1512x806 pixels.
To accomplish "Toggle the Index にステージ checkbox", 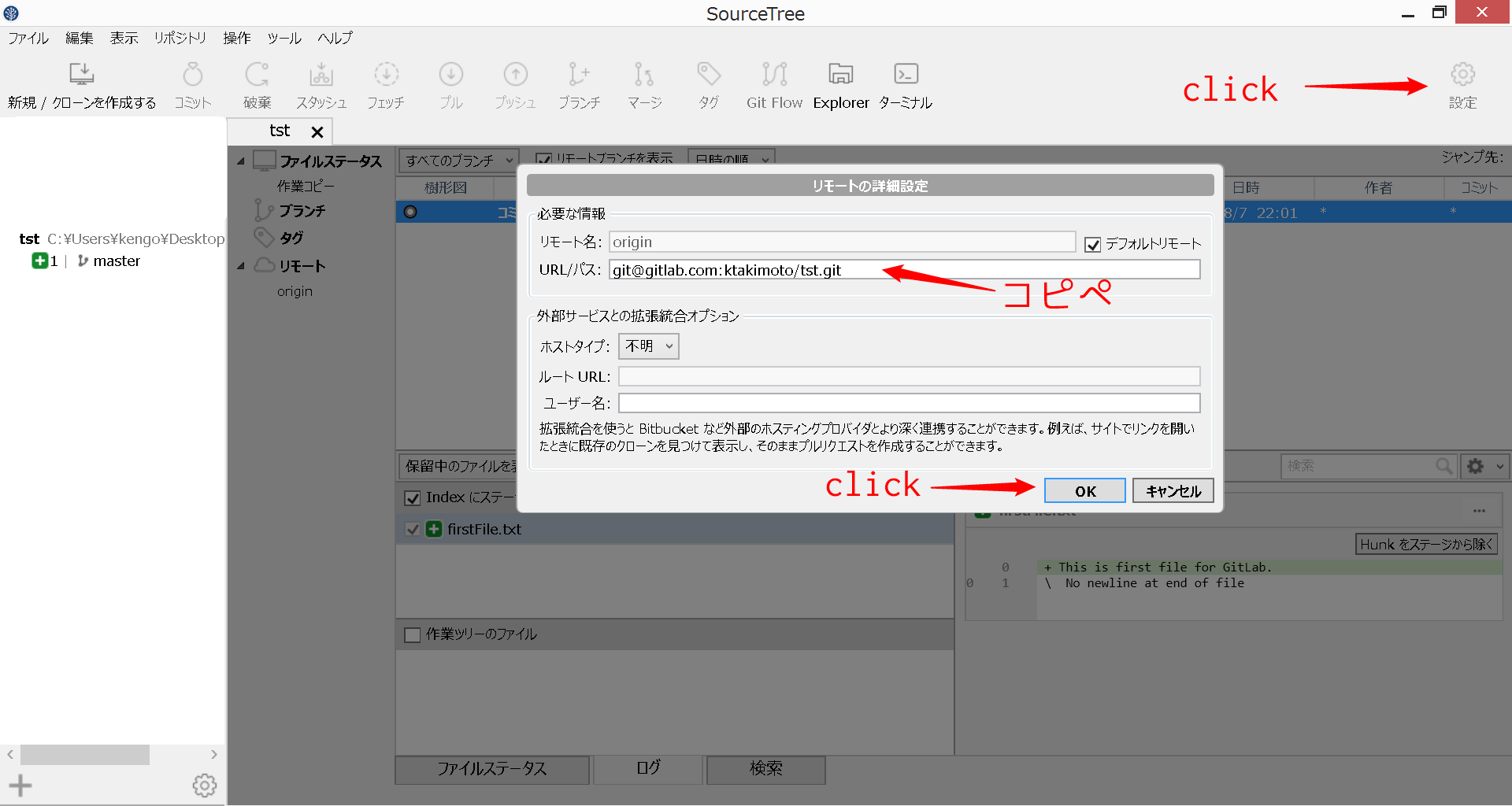I will [412, 497].
